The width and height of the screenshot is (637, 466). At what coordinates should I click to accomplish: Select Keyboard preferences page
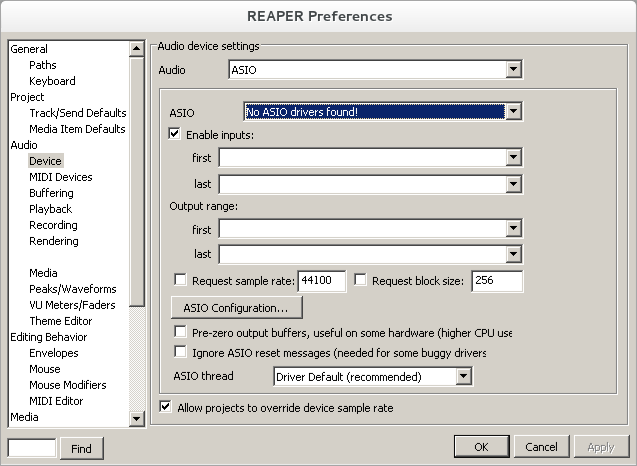pos(52,81)
